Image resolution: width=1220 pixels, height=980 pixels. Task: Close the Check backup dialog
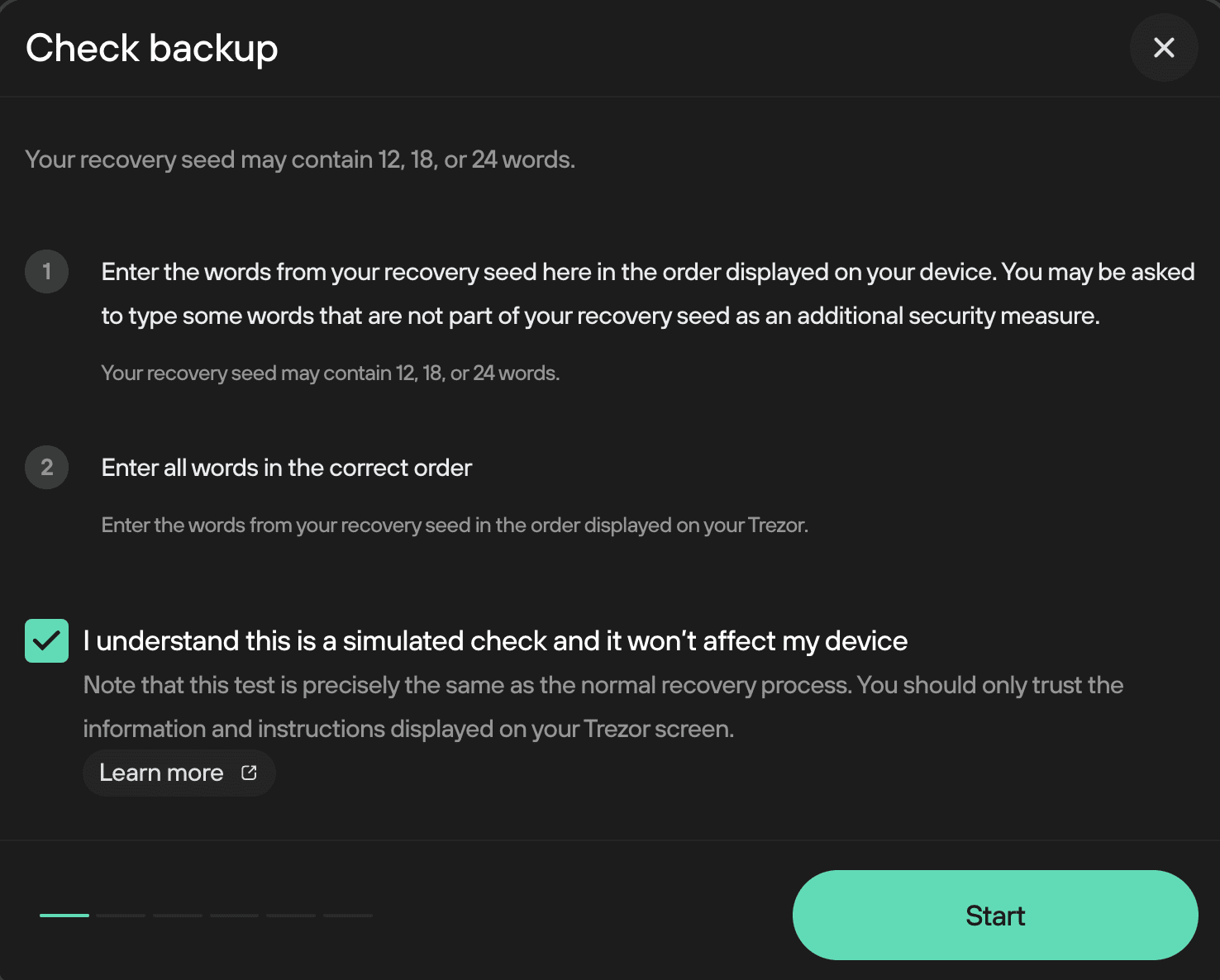point(1164,48)
